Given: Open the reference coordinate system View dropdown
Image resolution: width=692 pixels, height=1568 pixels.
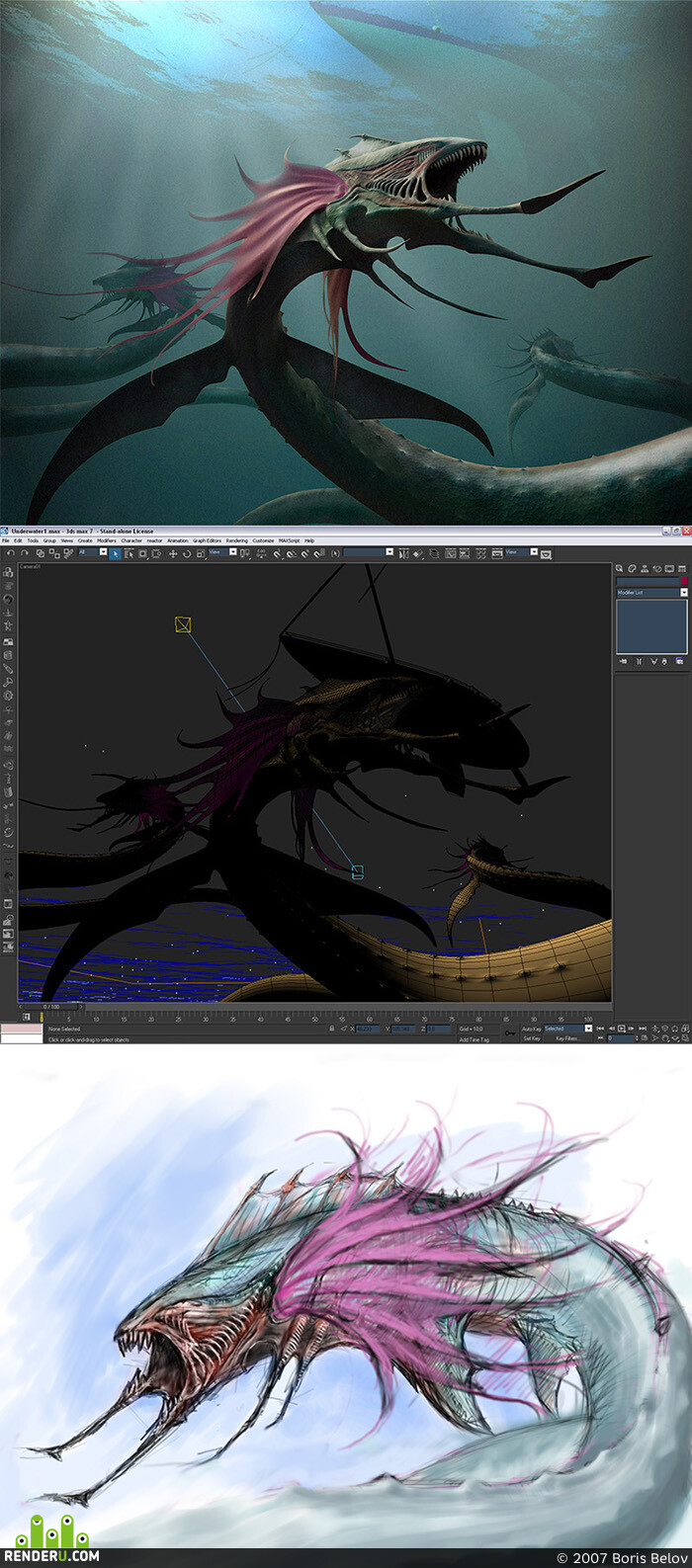Looking at the screenshot, I should 221,551.
